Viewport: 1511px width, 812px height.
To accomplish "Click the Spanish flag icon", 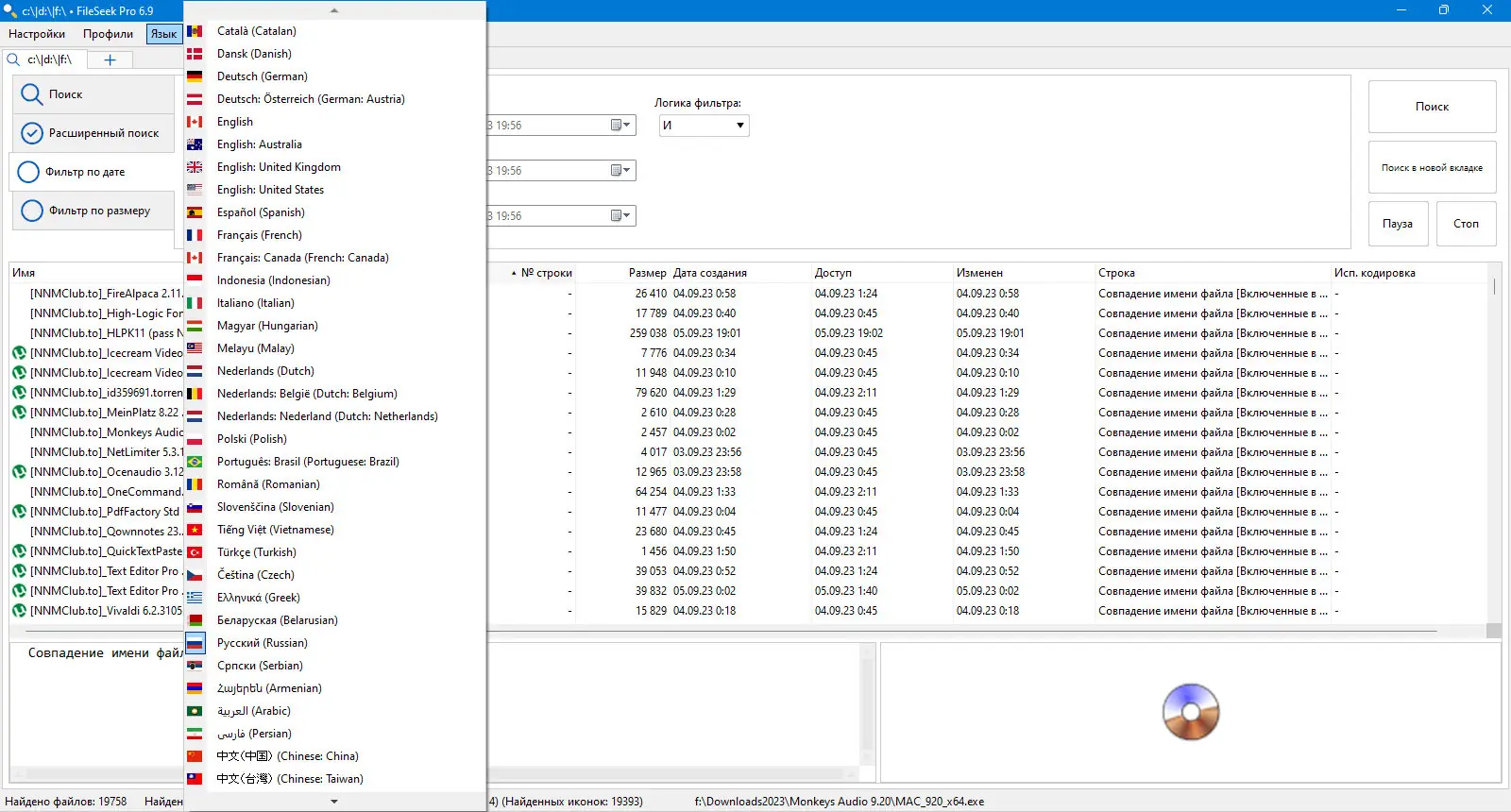I will [x=195, y=212].
